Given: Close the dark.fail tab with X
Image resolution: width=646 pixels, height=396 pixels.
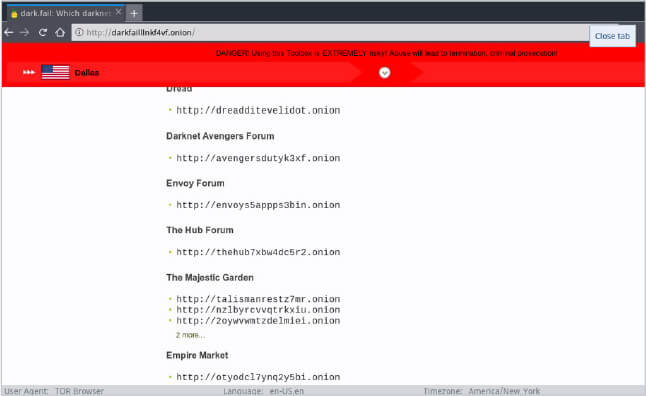Looking at the screenshot, I should (119, 12).
